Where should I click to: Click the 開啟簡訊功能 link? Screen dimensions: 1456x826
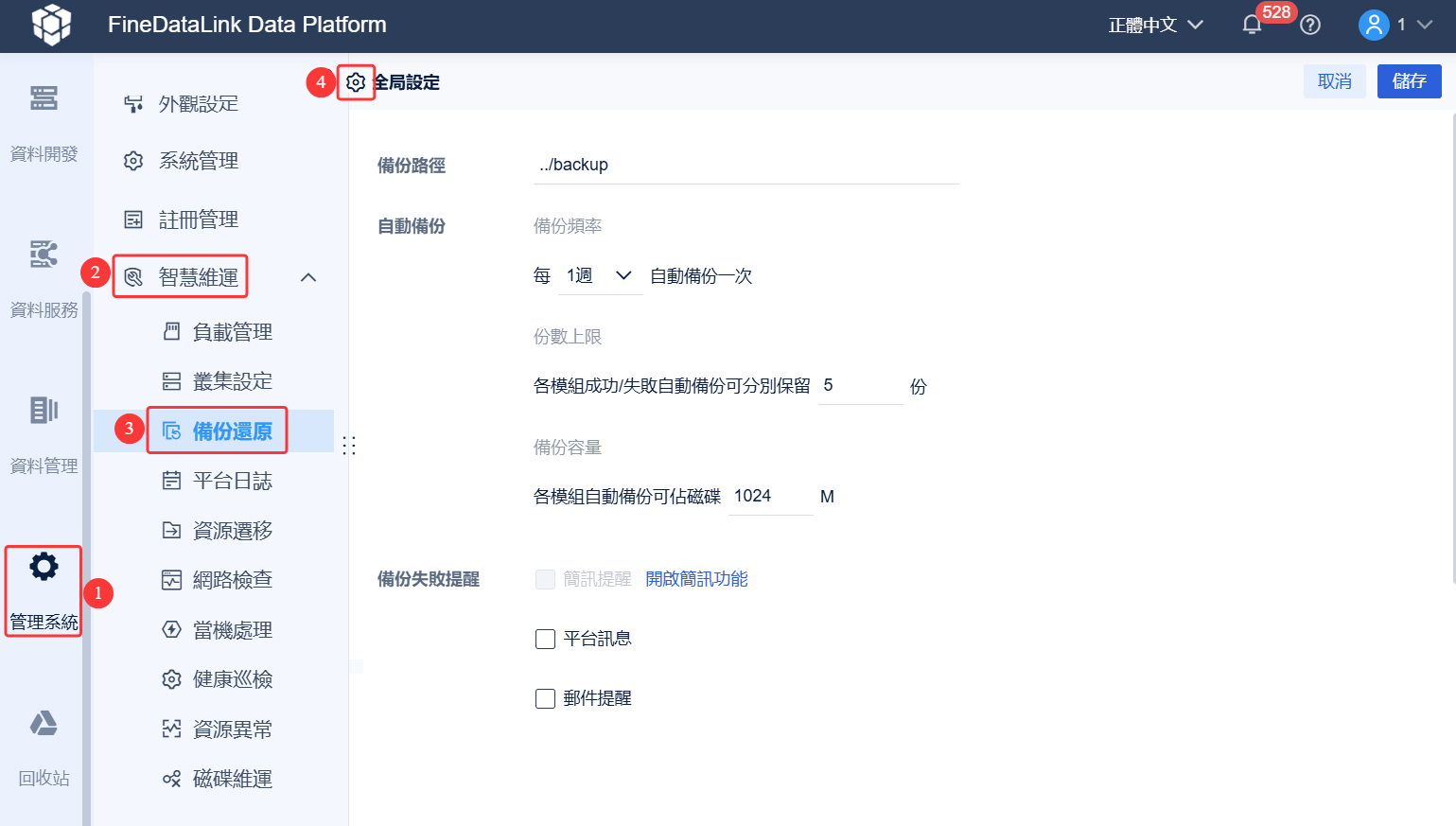click(x=697, y=579)
